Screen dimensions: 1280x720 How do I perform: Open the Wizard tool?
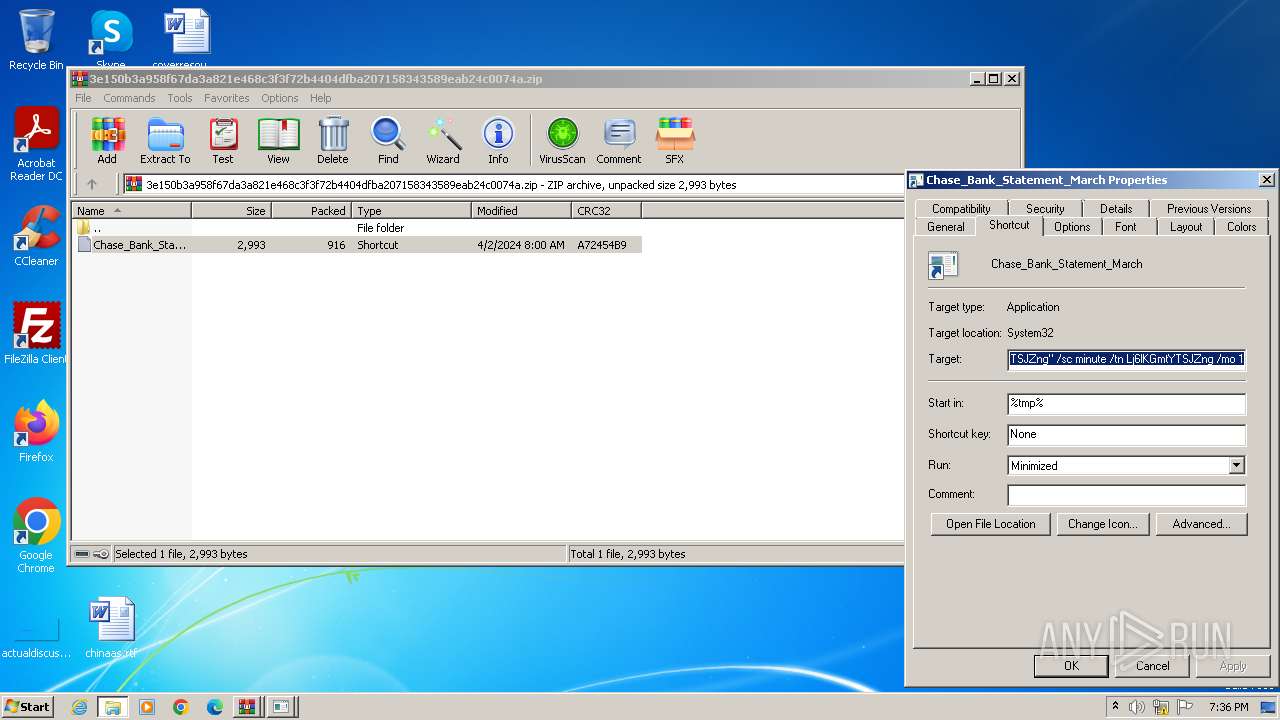tap(443, 141)
